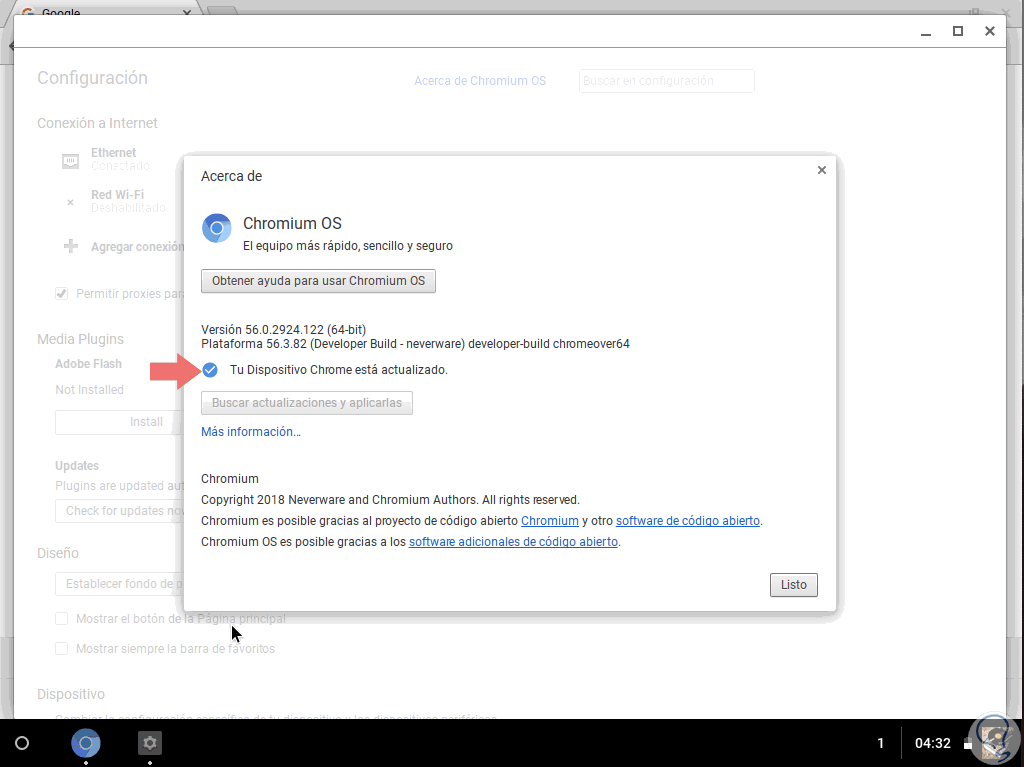Screen dimensions: 1024x767
Task: Open the Más información link
Action: [251, 432]
